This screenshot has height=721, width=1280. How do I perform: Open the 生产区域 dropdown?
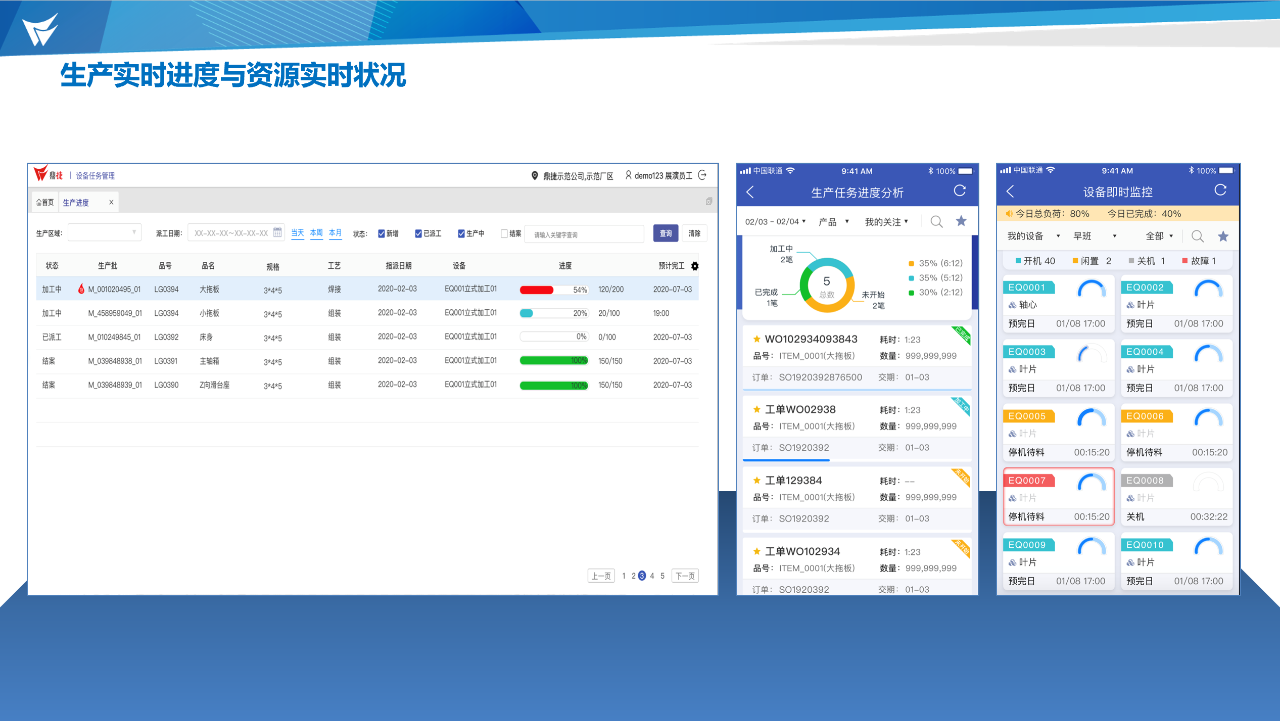[x=104, y=233]
